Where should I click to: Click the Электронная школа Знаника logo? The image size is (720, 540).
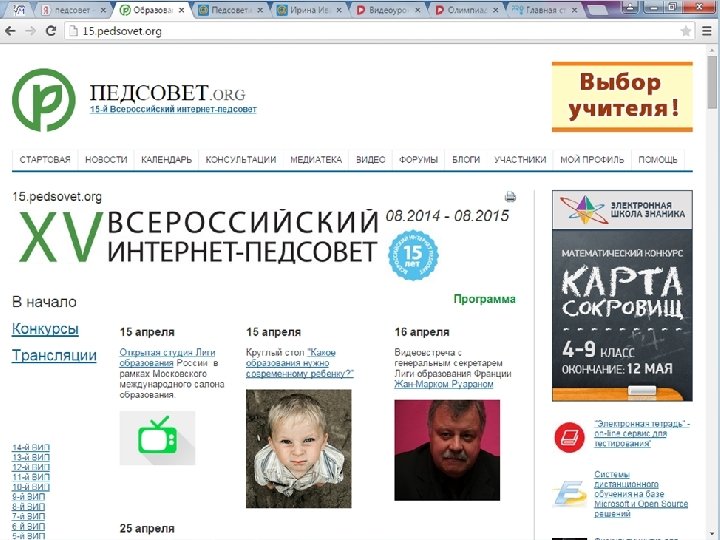(x=622, y=210)
